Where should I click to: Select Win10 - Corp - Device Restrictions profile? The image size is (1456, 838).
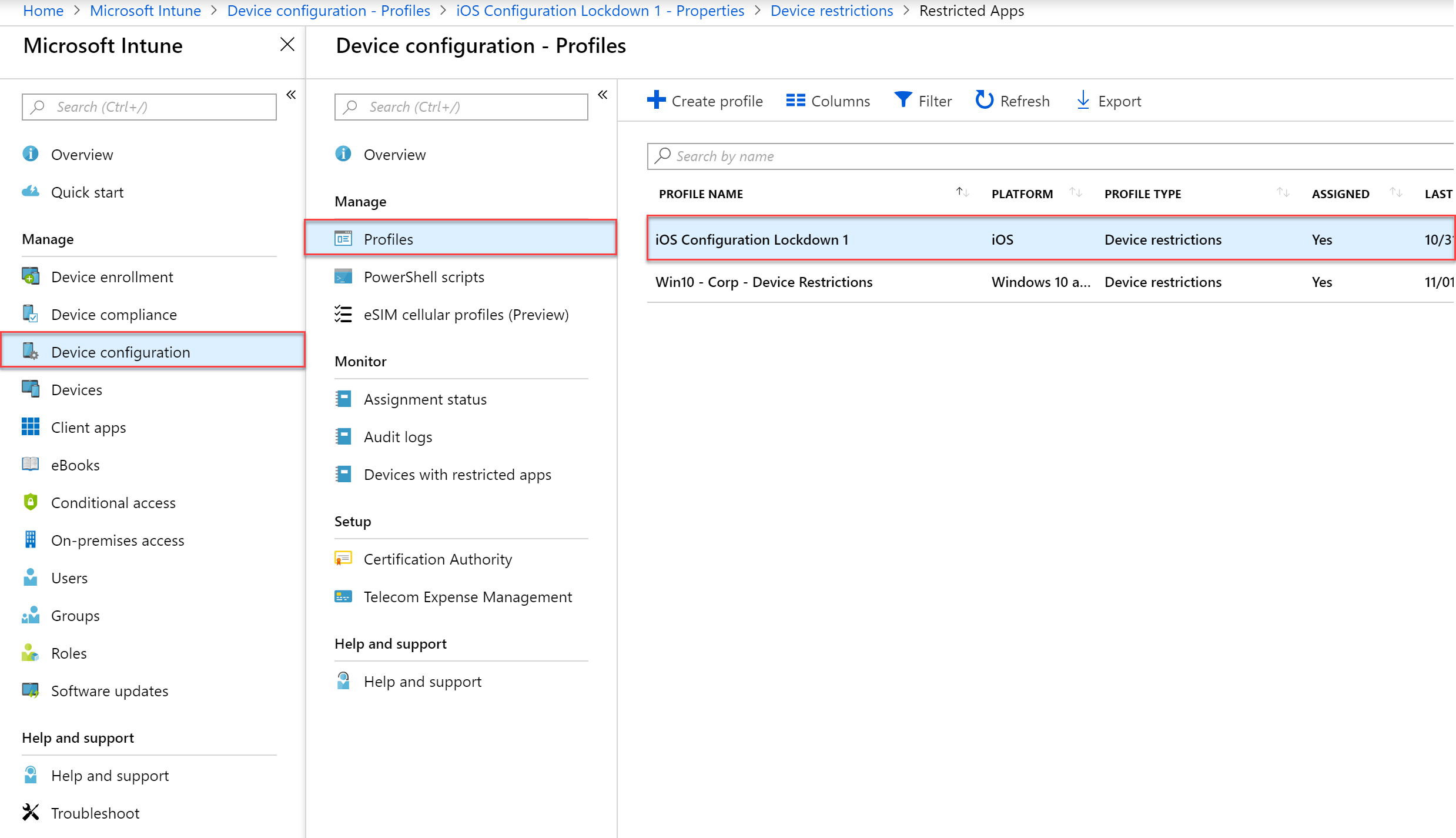1051,281
